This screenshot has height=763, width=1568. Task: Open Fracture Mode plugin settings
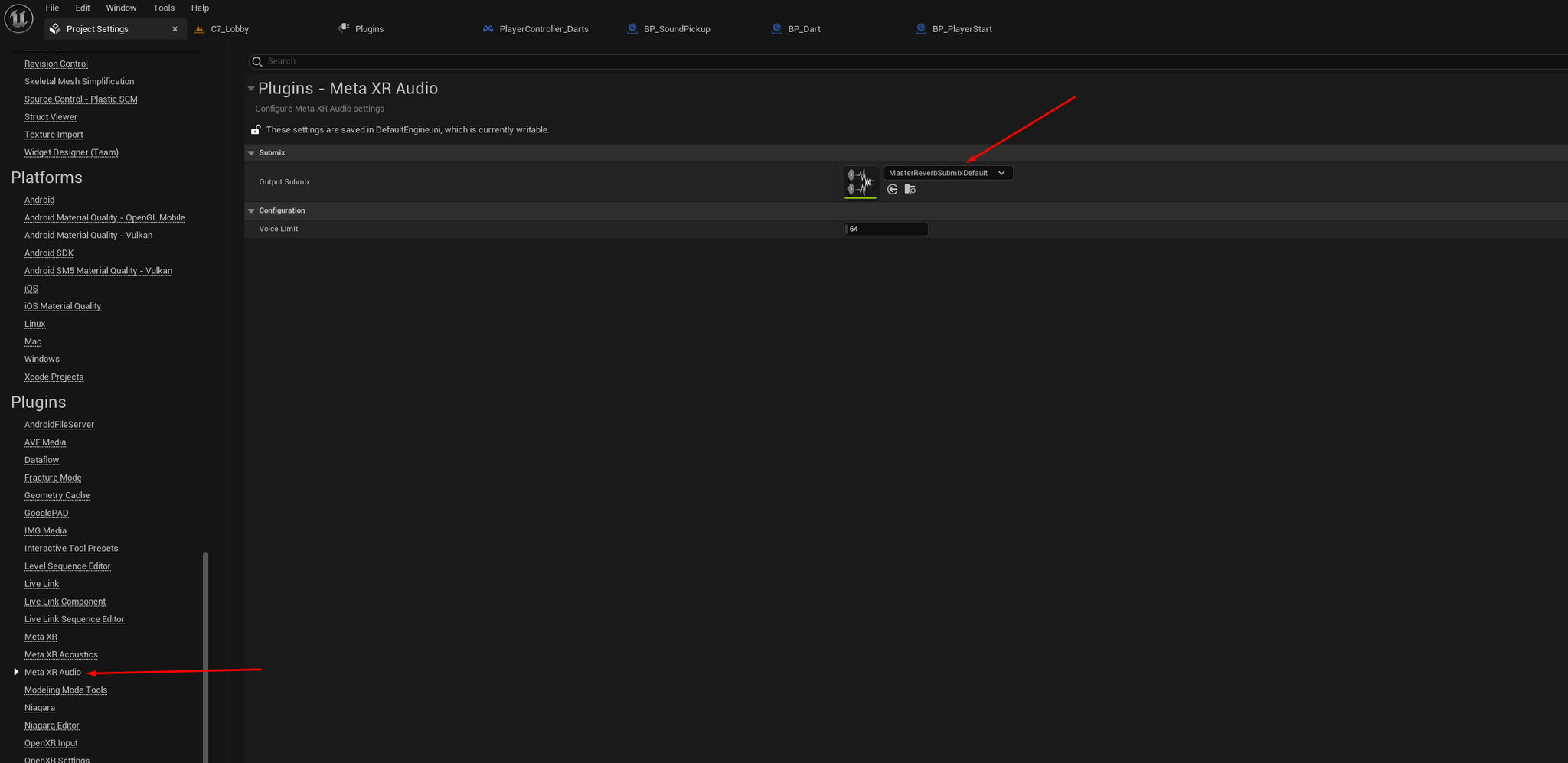(x=53, y=478)
